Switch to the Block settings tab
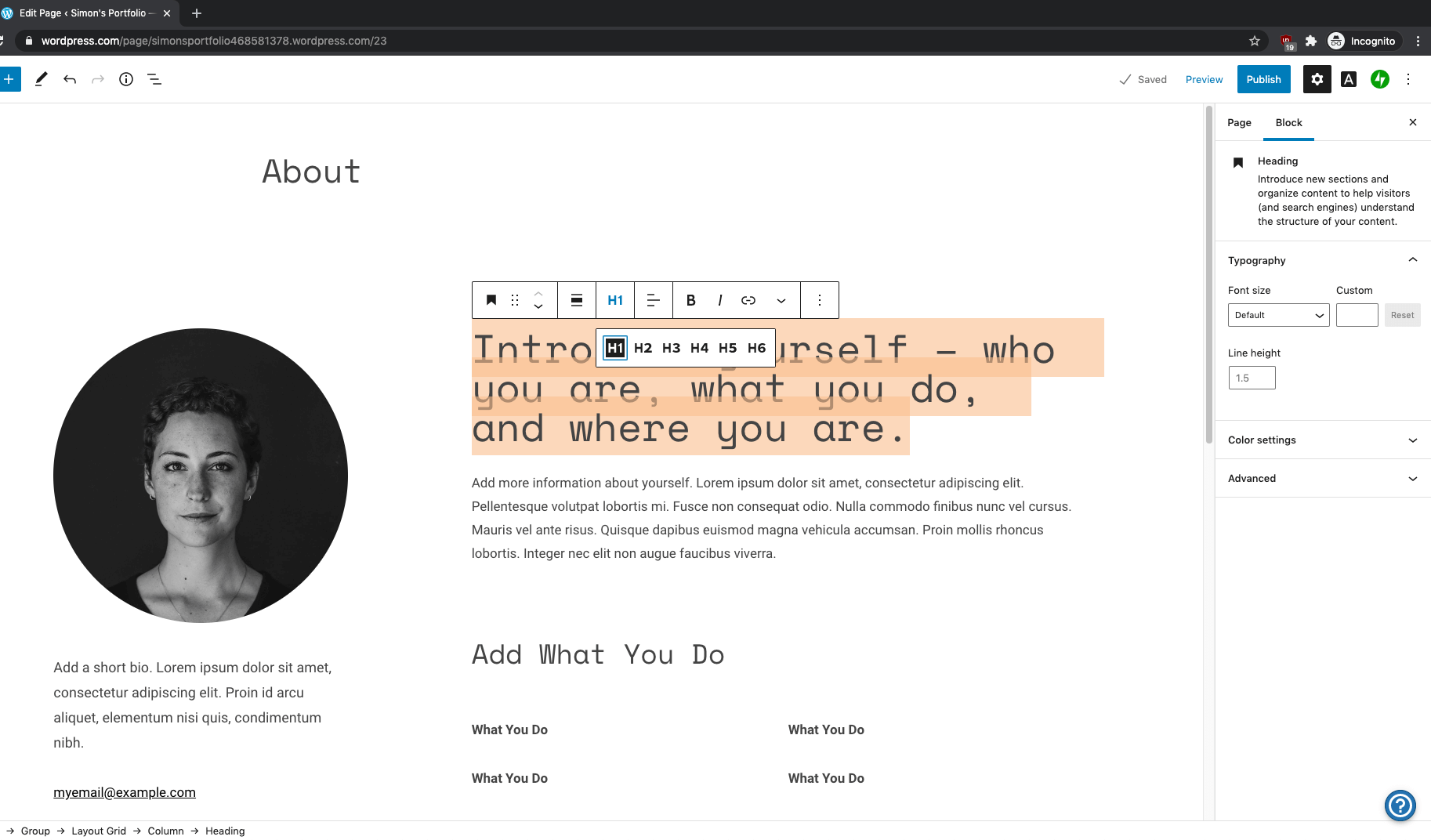This screenshot has width=1431, height=840. [1288, 122]
